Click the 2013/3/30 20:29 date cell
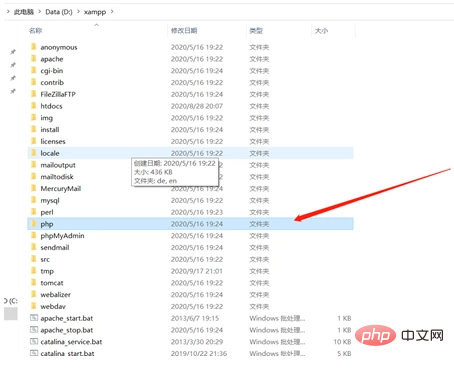The height and width of the screenshot is (368, 454). [x=197, y=342]
